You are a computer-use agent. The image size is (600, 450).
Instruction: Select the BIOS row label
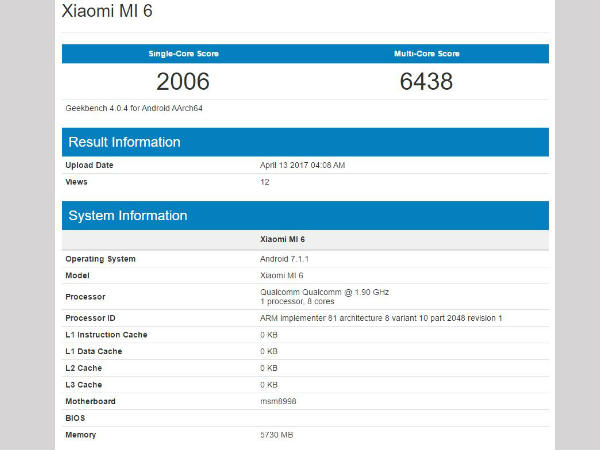click(x=75, y=418)
